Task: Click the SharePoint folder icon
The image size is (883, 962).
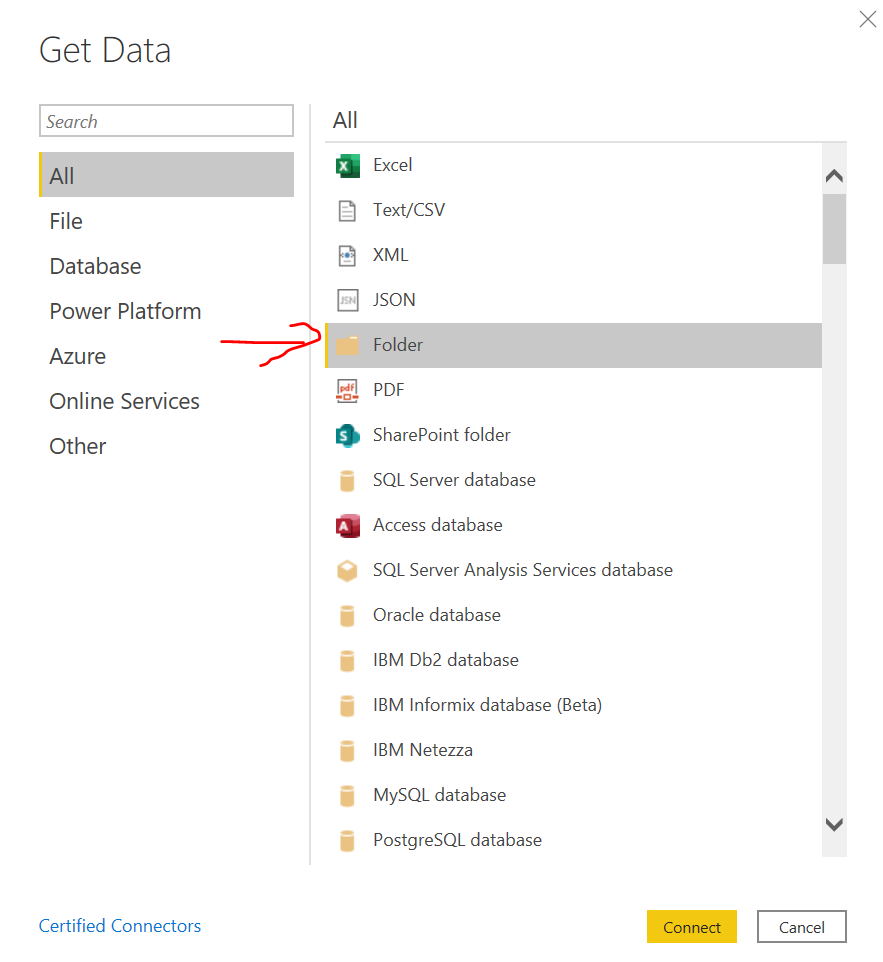Action: click(347, 436)
